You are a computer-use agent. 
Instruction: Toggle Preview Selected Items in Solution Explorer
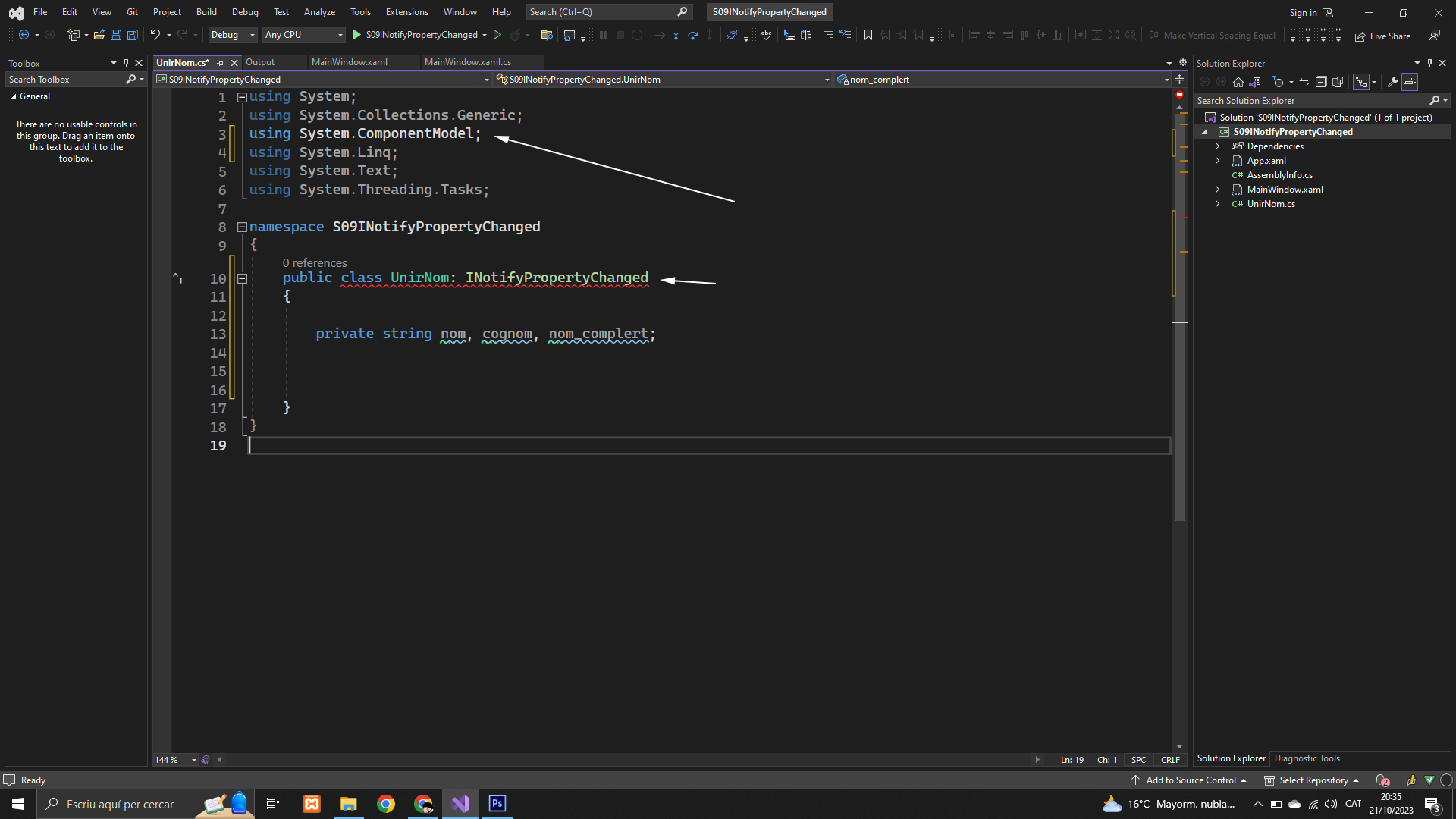click(1410, 82)
